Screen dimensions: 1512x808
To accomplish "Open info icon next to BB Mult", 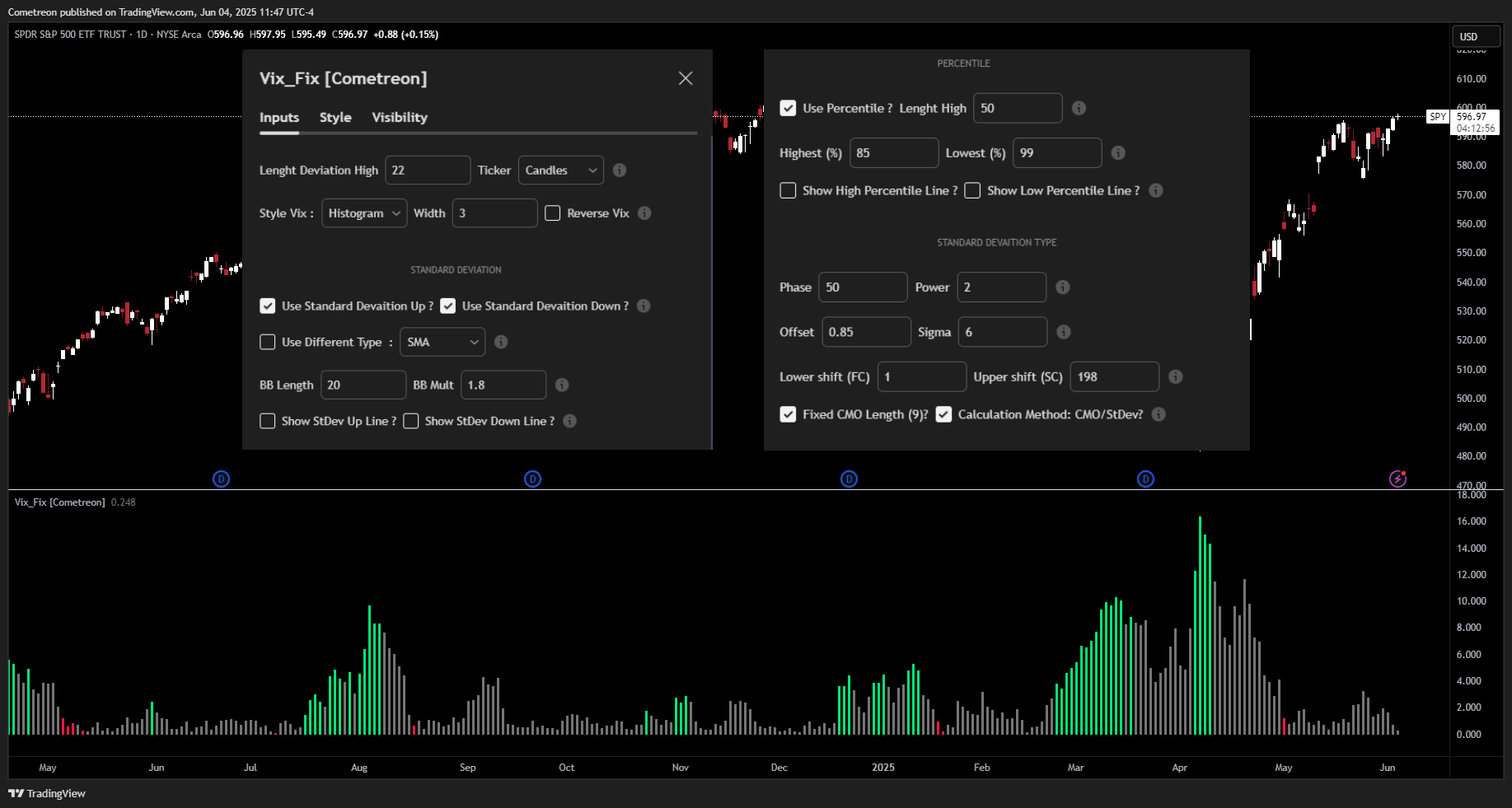I will click(x=562, y=385).
